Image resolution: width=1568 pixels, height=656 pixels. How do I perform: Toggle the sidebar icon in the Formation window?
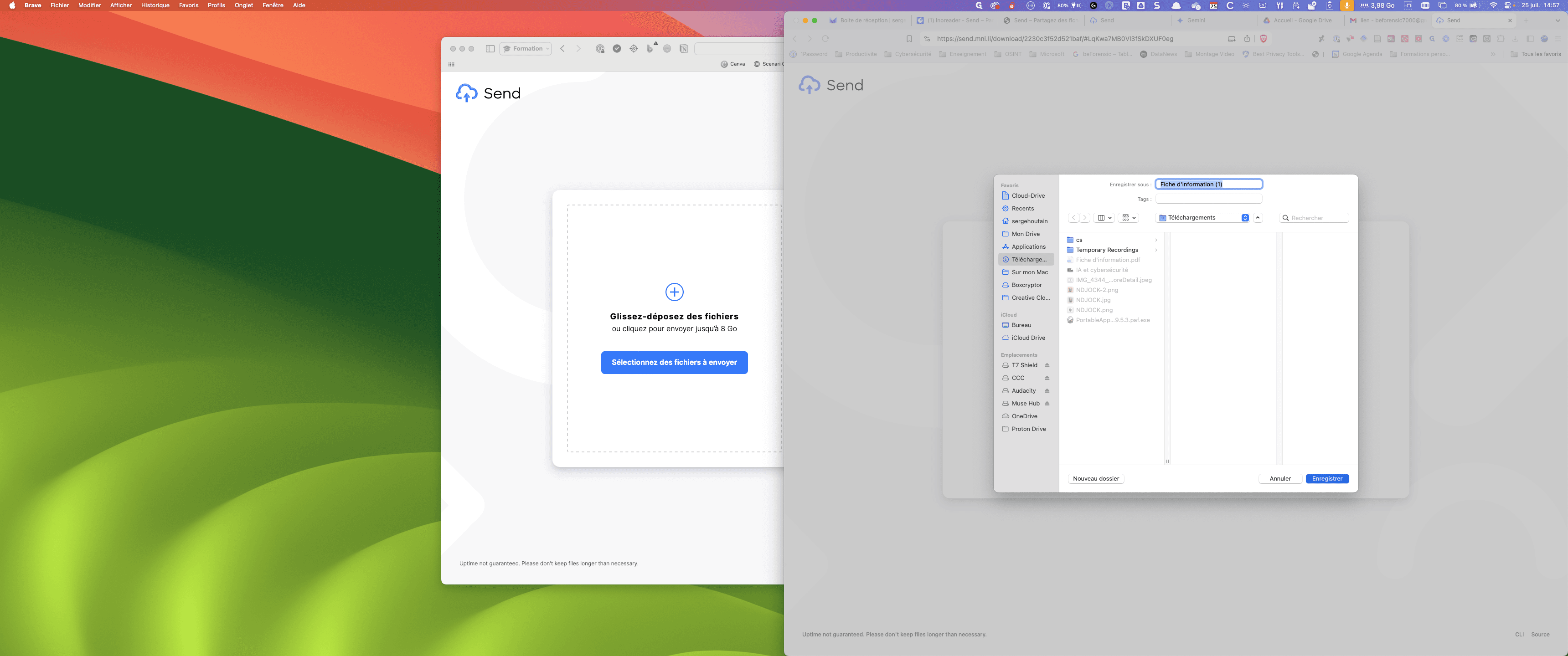[x=490, y=49]
